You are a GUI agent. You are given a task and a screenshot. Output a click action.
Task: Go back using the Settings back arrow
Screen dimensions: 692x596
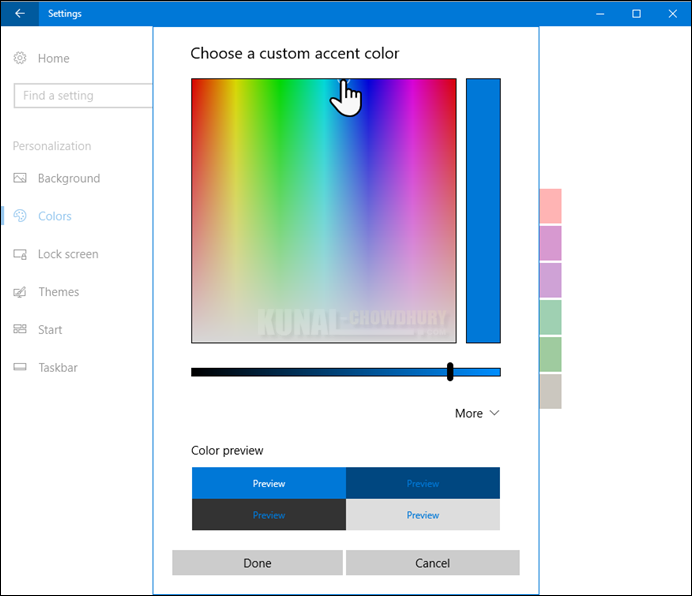pyautogui.click(x=19, y=14)
